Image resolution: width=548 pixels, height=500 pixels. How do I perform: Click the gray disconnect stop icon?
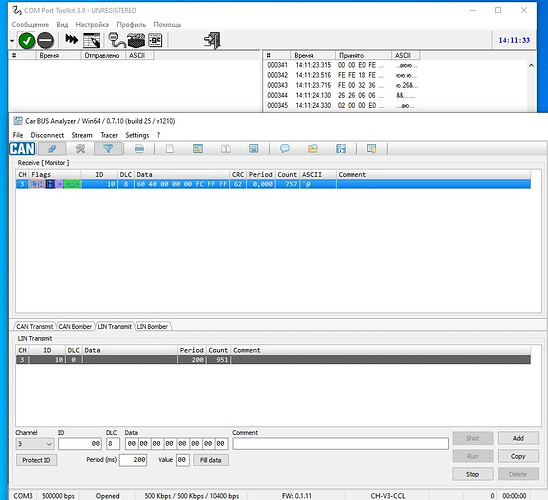point(45,41)
